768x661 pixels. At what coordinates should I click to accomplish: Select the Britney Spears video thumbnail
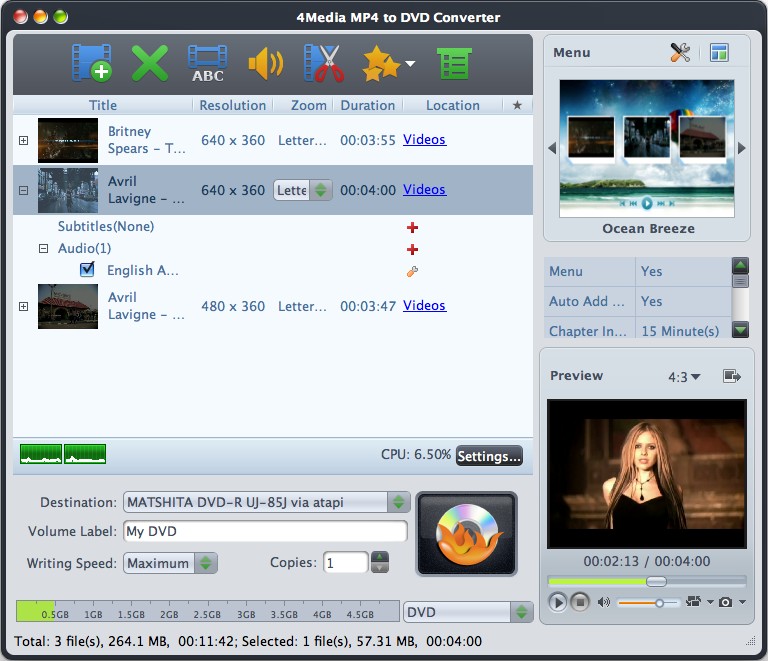68,140
